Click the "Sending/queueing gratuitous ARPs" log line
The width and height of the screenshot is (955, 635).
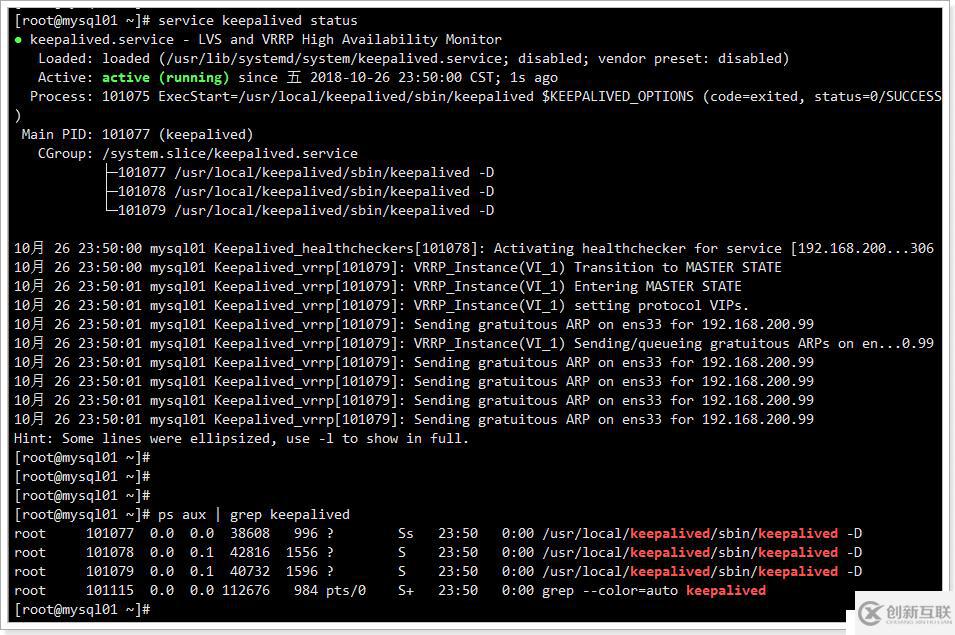click(x=701, y=344)
